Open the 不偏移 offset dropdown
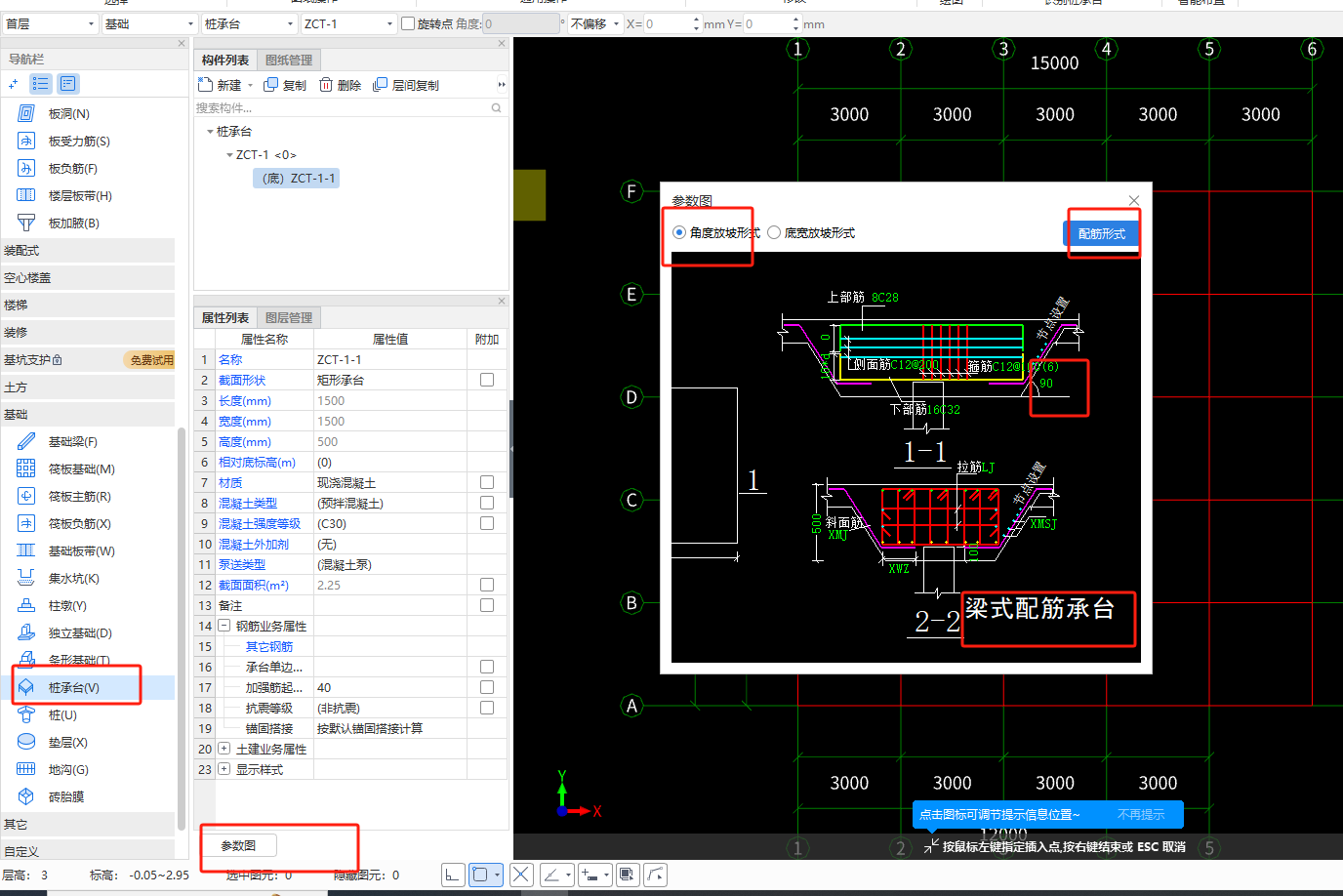 pos(594,23)
